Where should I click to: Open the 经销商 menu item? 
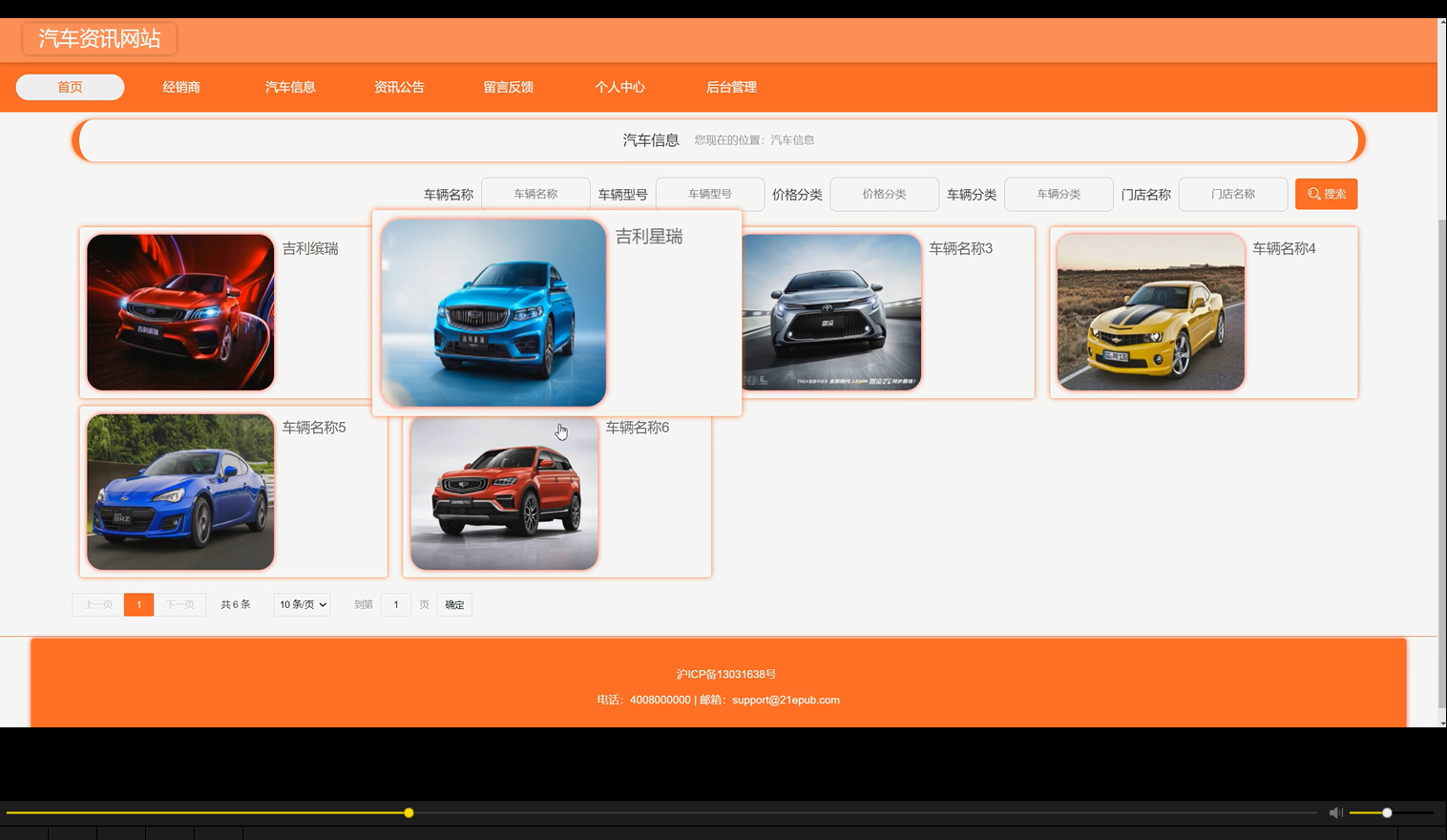pyautogui.click(x=181, y=87)
